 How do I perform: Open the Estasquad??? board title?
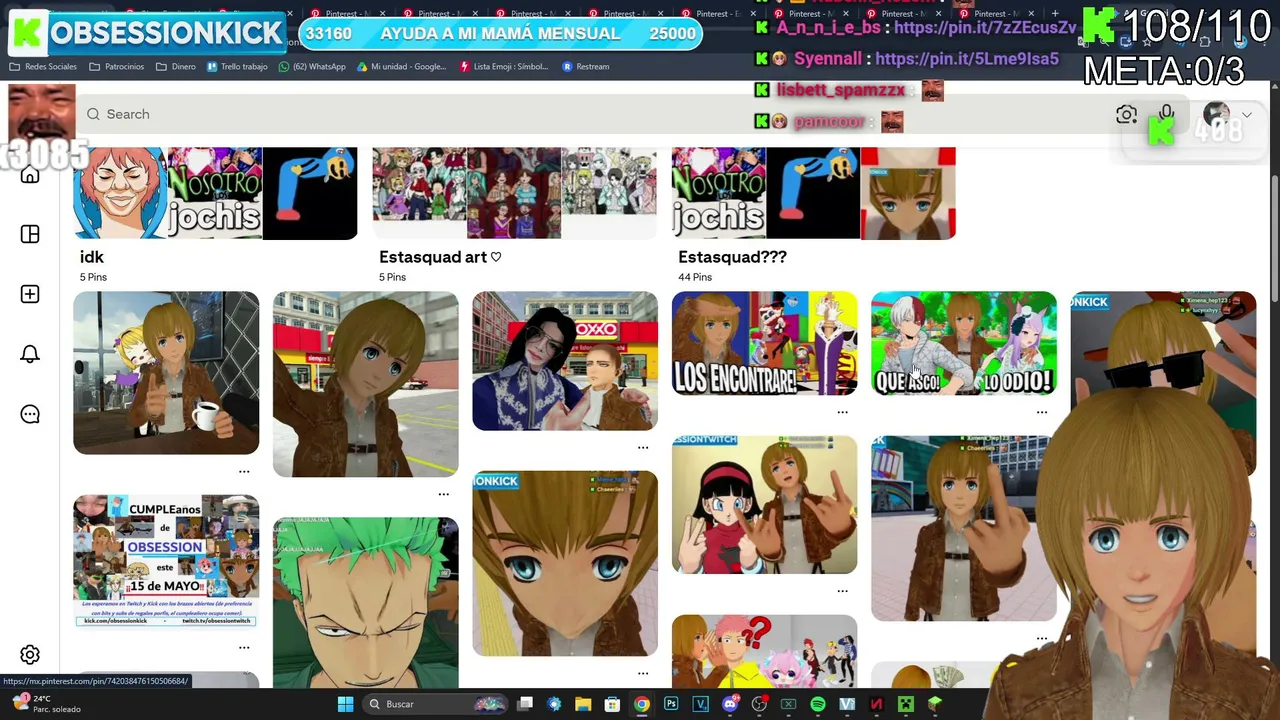click(732, 257)
